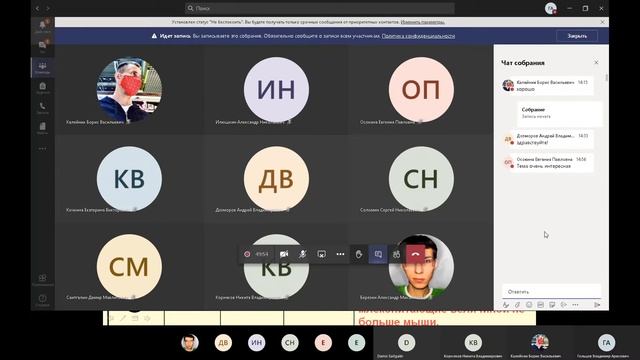Click the ОП avatar in the chat
Image resolution: width=640 pixels, height=360 pixels.
pyautogui.click(x=508, y=162)
